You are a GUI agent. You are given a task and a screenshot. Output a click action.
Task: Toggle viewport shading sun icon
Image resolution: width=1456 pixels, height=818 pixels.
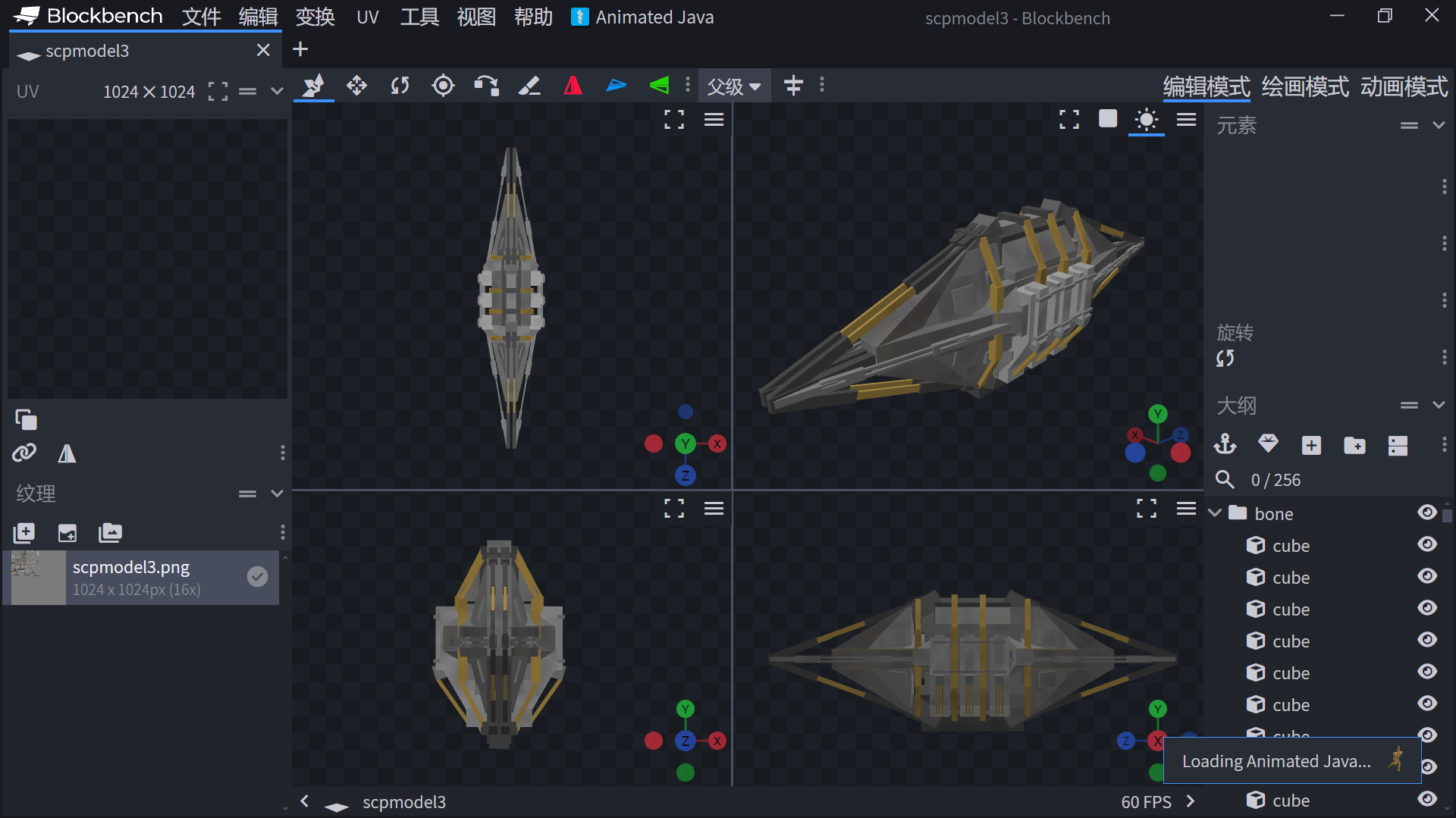coord(1146,120)
